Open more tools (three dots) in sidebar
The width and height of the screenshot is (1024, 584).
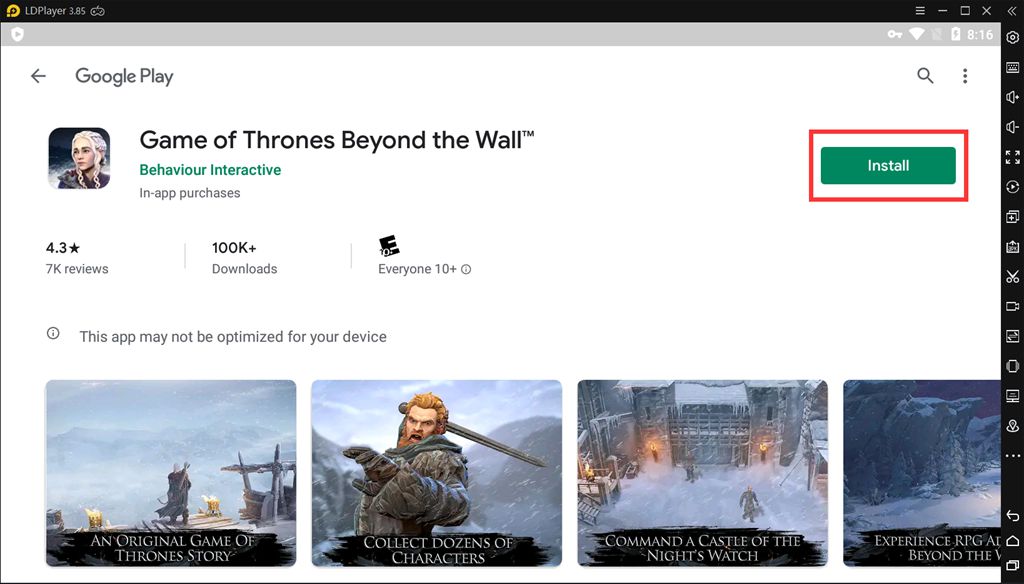click(x=1012, y=455)
